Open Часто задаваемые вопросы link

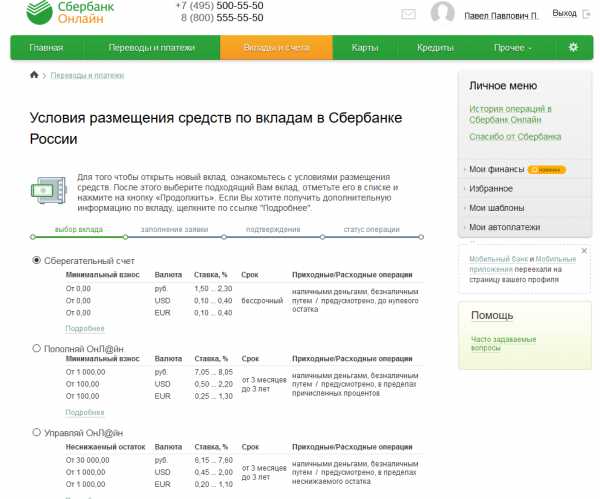click(503, 343)
